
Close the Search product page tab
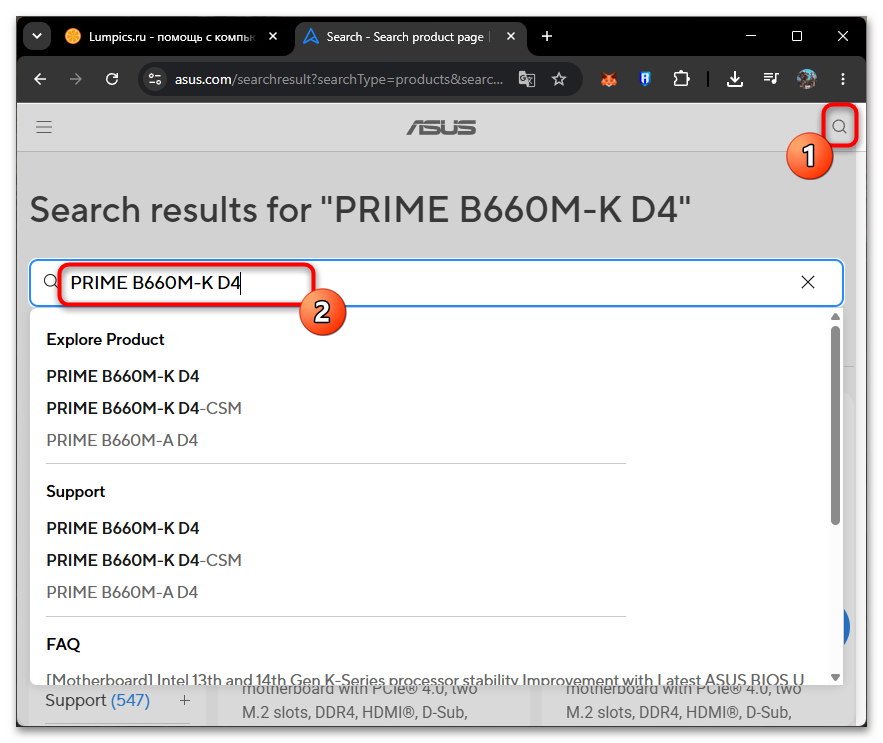coord(511,37)
